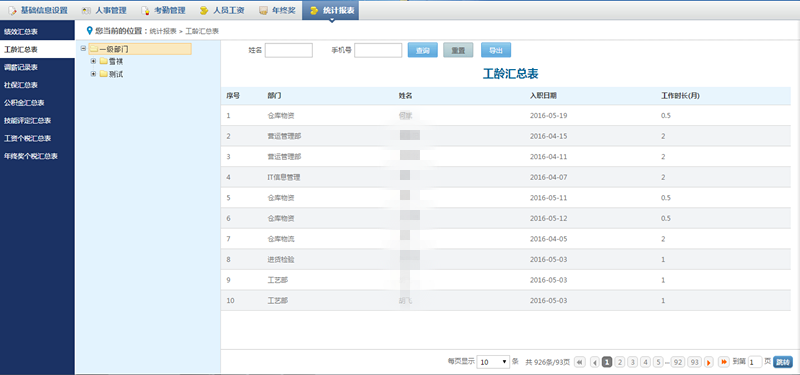Switch to the 考勤管理 tab
The image size is (800, 375).
(163, 10)
